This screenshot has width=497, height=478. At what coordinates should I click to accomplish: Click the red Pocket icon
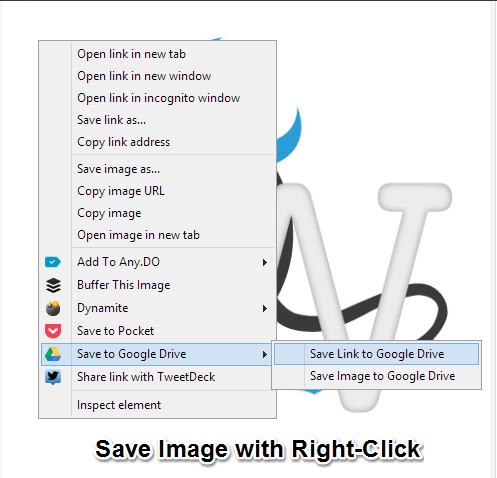[53, 331]
